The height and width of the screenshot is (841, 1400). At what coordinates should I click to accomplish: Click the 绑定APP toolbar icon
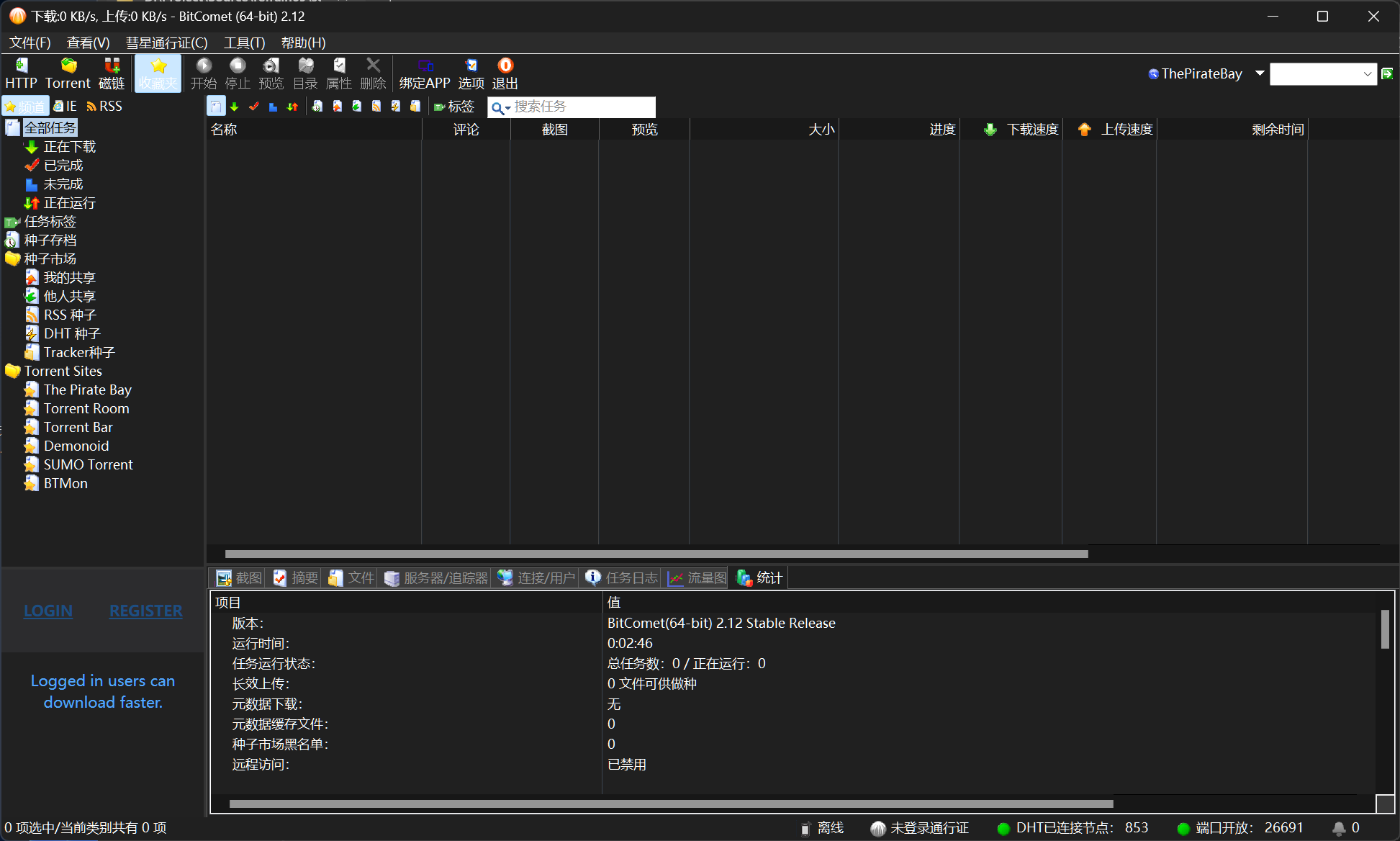[x=425, y=73]
